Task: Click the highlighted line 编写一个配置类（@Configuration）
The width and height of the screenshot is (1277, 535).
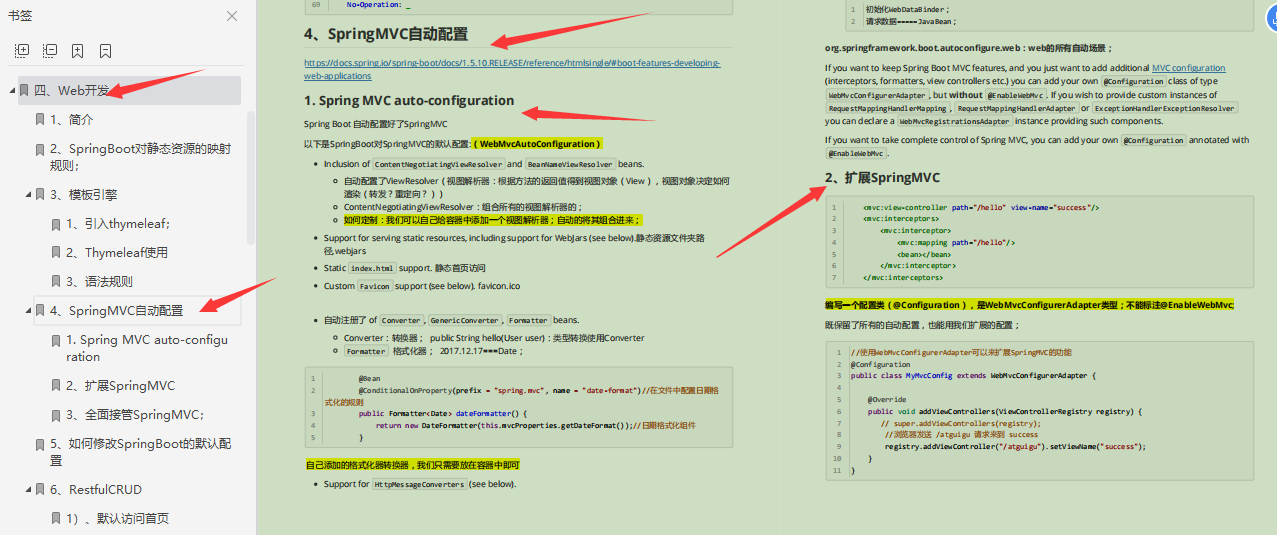Action: click(x=1030, y=304)
